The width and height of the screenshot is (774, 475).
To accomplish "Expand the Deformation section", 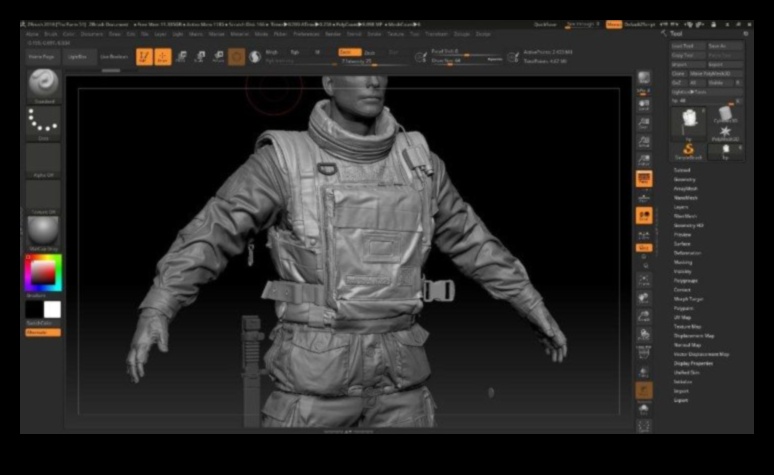I will (x=686, y=253).
